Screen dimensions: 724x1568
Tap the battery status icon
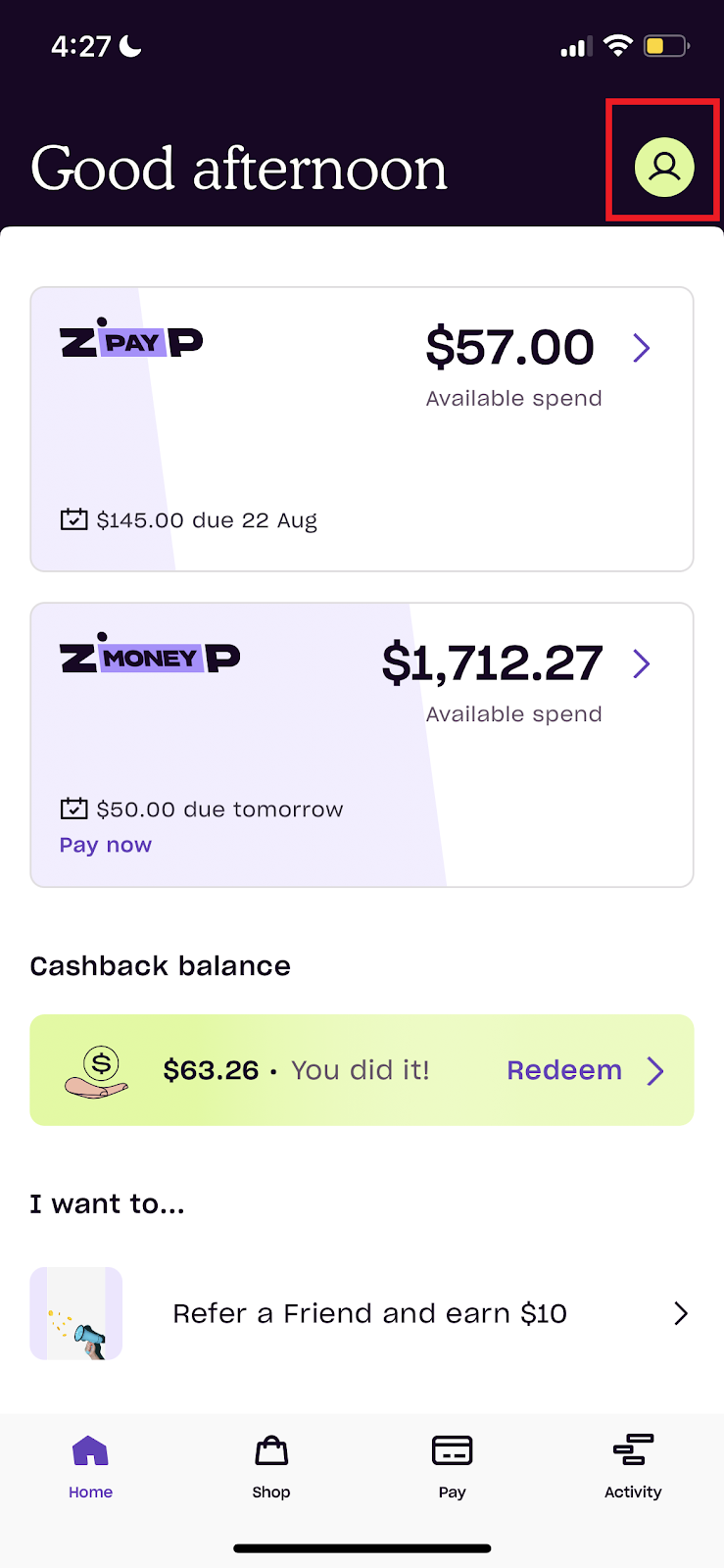point(666,46)
